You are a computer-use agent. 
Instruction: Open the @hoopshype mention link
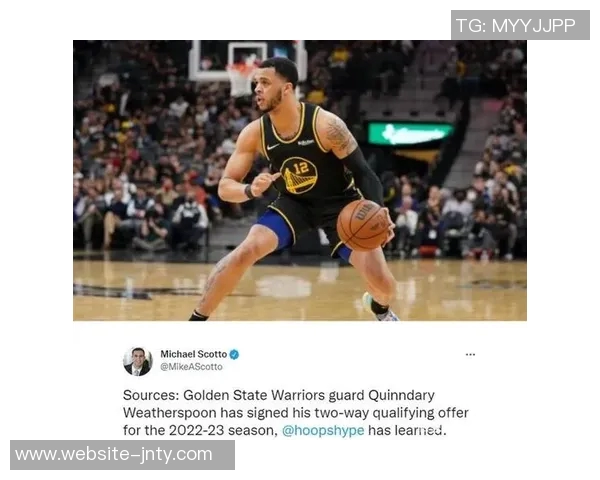coord(323,431)
